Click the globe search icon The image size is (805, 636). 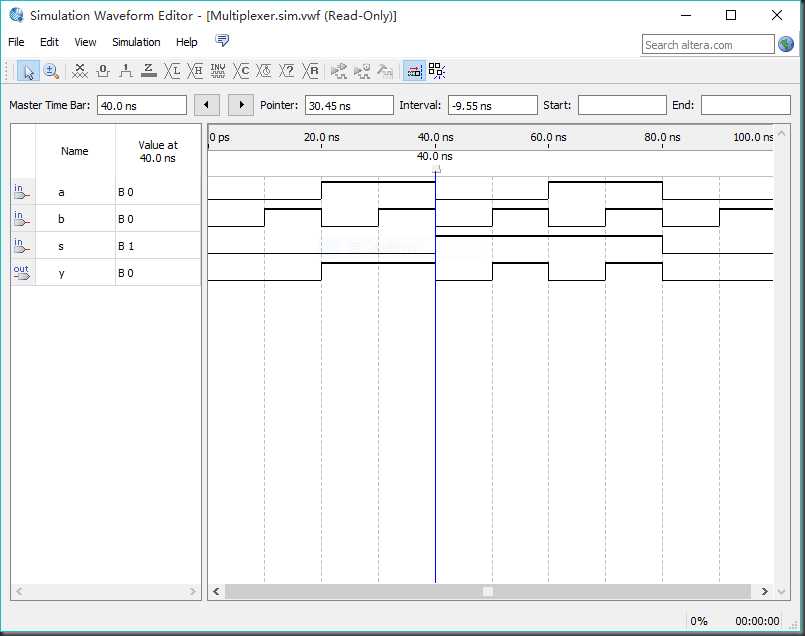pos(786,45)
